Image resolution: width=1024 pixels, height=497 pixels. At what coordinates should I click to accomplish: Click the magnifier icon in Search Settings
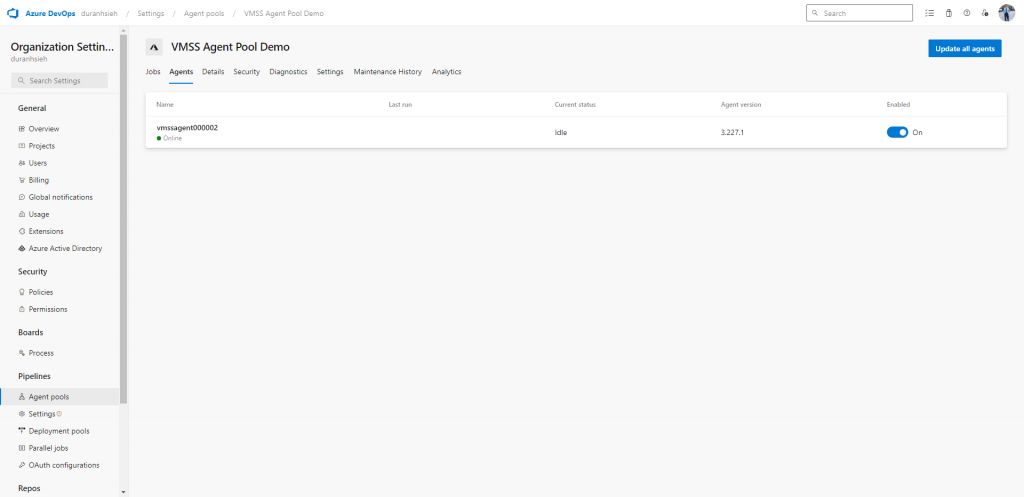click(x=22, y=80)
